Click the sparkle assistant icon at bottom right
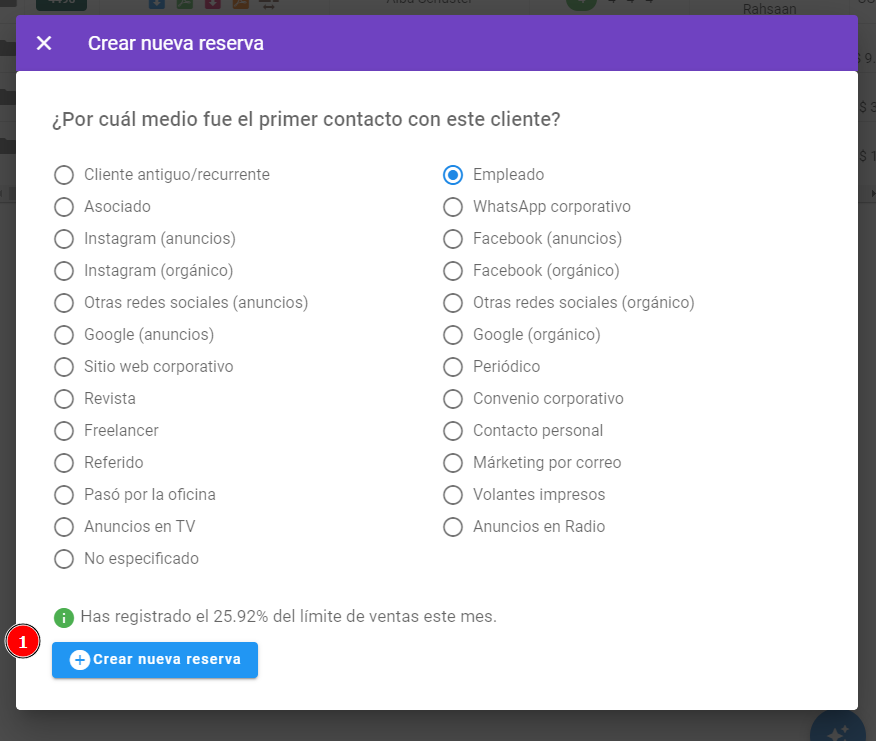This screenshot has width=876, height=741. [x=838, y=731]
